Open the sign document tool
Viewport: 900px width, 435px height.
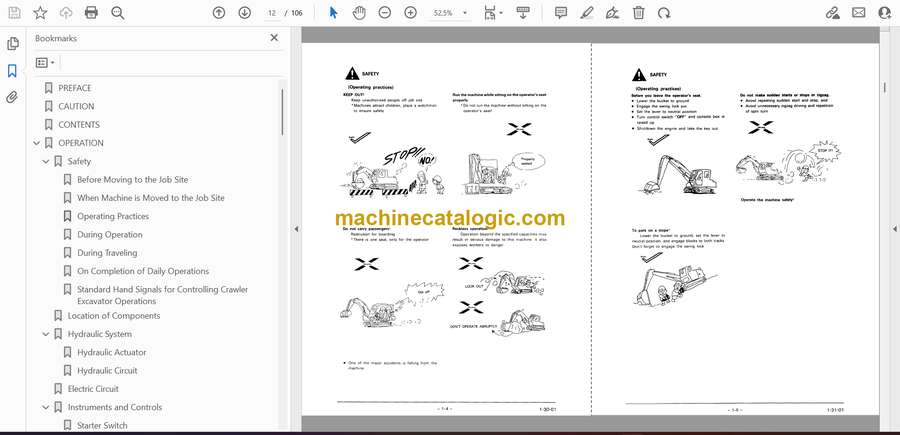tap(612, 13)
